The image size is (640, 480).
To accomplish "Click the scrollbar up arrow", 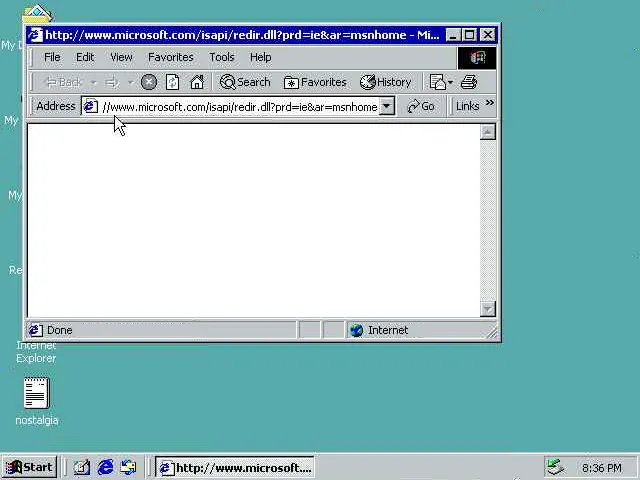I will click(488, 132).
